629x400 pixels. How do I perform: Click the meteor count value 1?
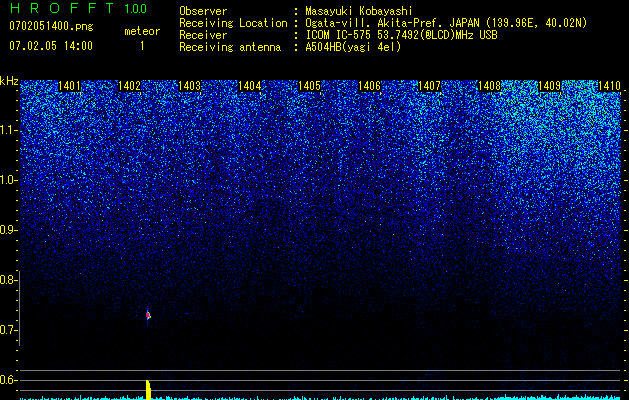(x=142, y=46)
